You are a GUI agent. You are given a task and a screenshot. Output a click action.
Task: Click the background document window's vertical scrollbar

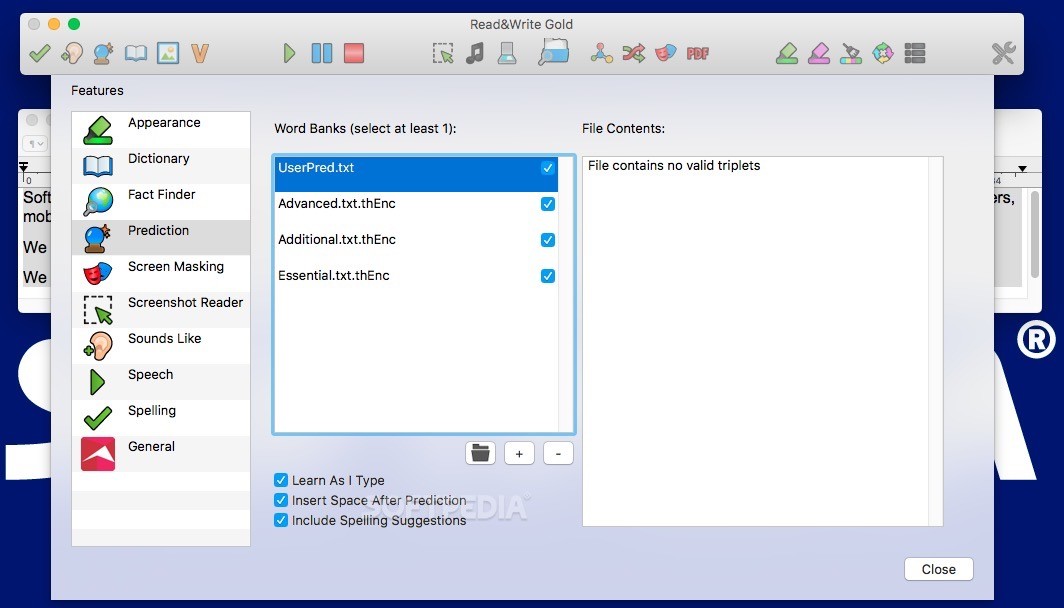coord(1034,236)
